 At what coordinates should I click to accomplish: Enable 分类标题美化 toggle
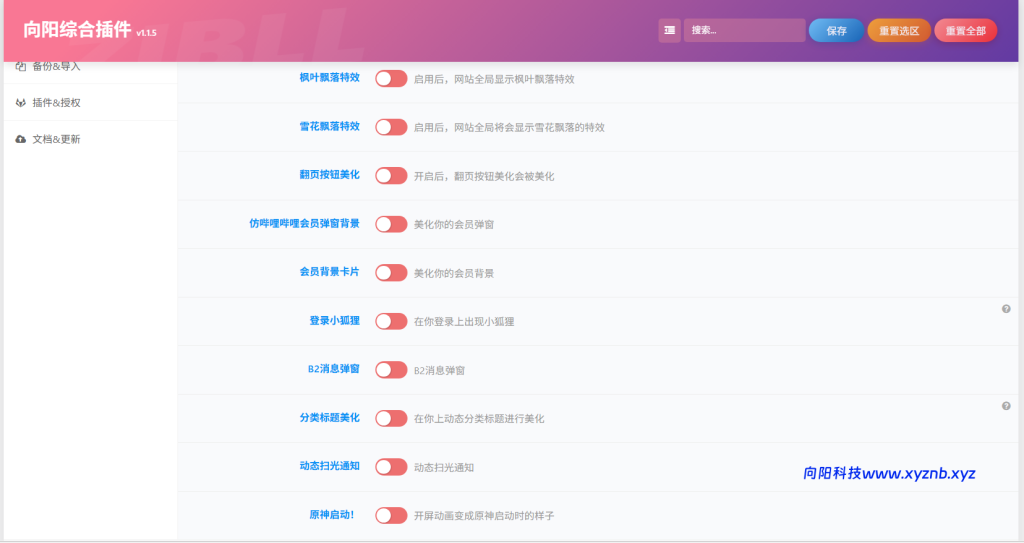click(391, 418)
